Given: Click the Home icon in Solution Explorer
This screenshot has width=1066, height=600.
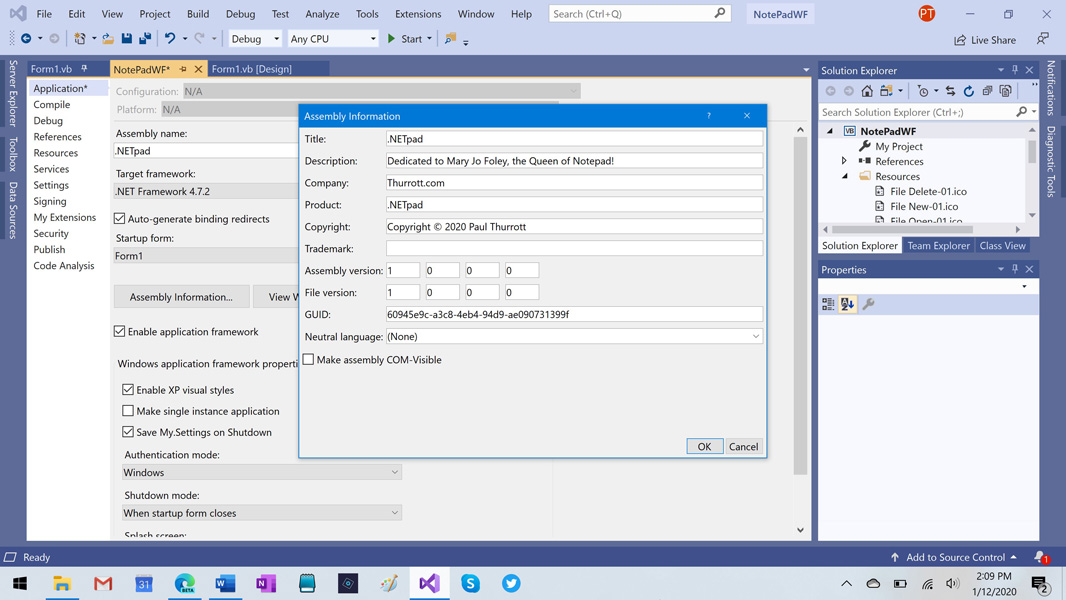Looking at the screenshot, I should [x=867, y=91].
